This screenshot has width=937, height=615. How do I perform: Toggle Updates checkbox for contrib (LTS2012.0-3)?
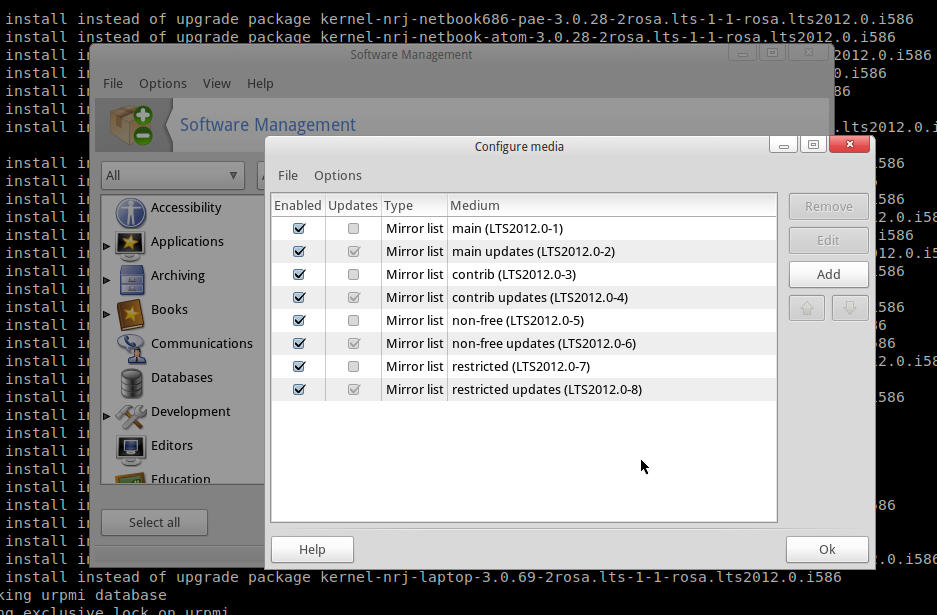coord(353,275)
